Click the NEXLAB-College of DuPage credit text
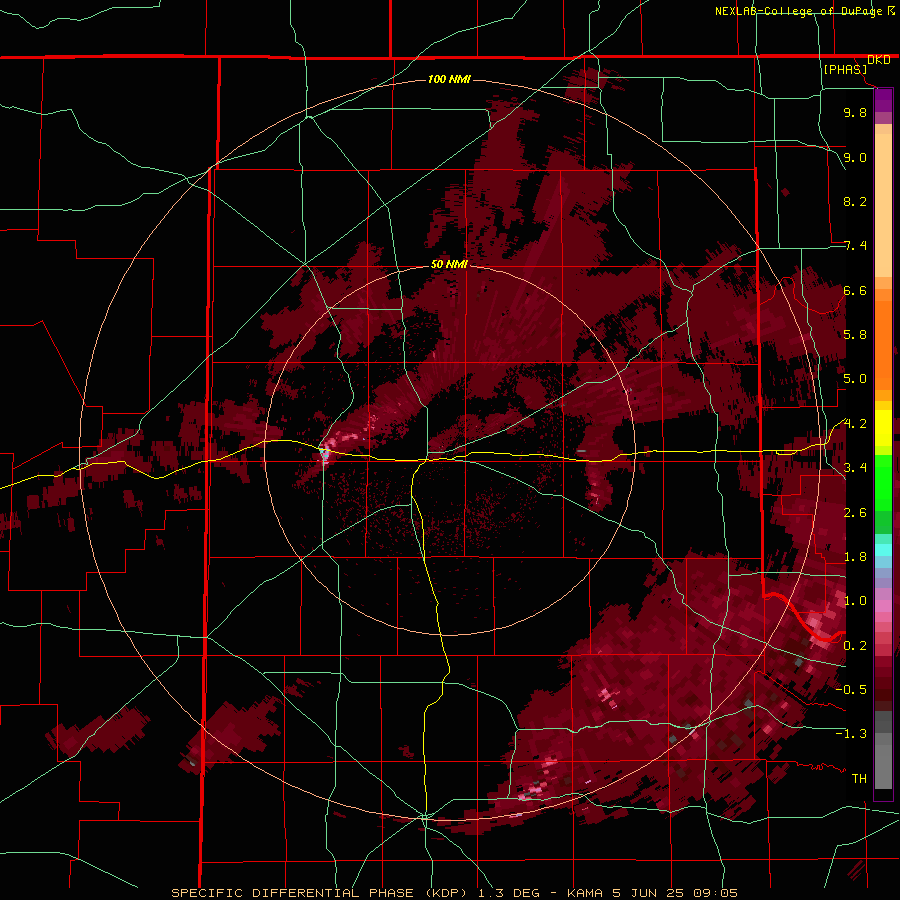Viewport: 900px width, 900px height. coord(798,11)
